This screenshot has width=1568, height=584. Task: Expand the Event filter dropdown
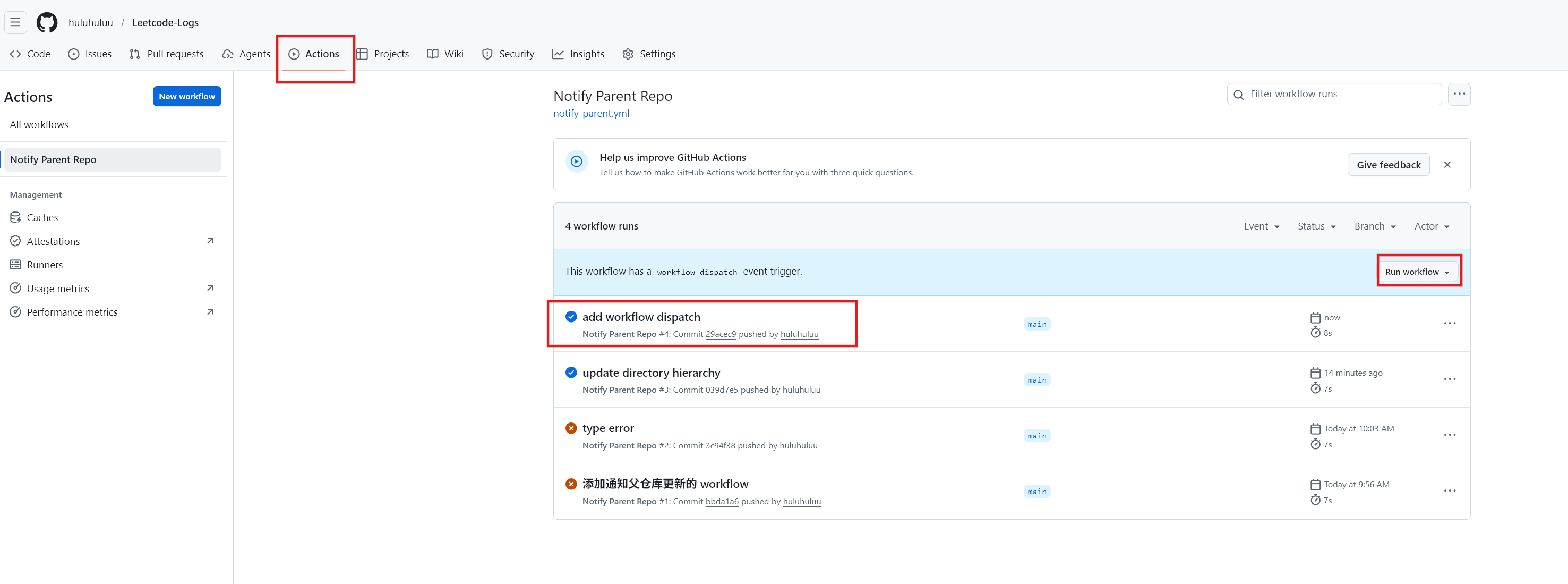pyautogui.click(x=1261, y=226)
